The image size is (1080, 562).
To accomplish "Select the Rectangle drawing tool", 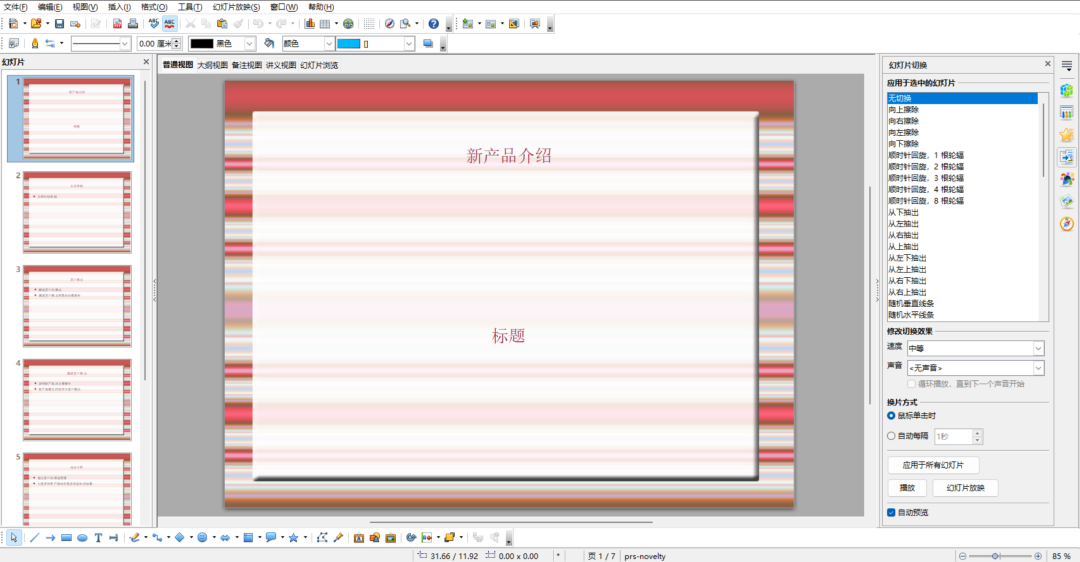I will point(66,537).
